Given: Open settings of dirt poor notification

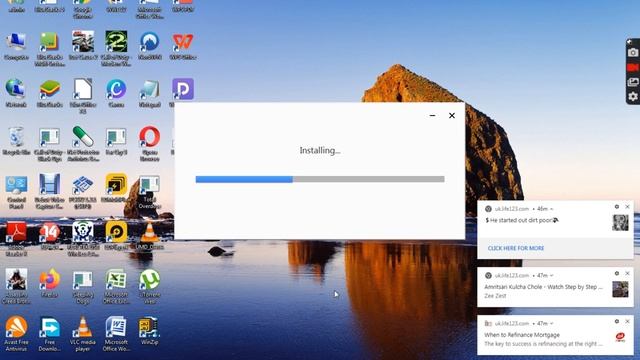Looking at the screenshot, I should [617, 207].
